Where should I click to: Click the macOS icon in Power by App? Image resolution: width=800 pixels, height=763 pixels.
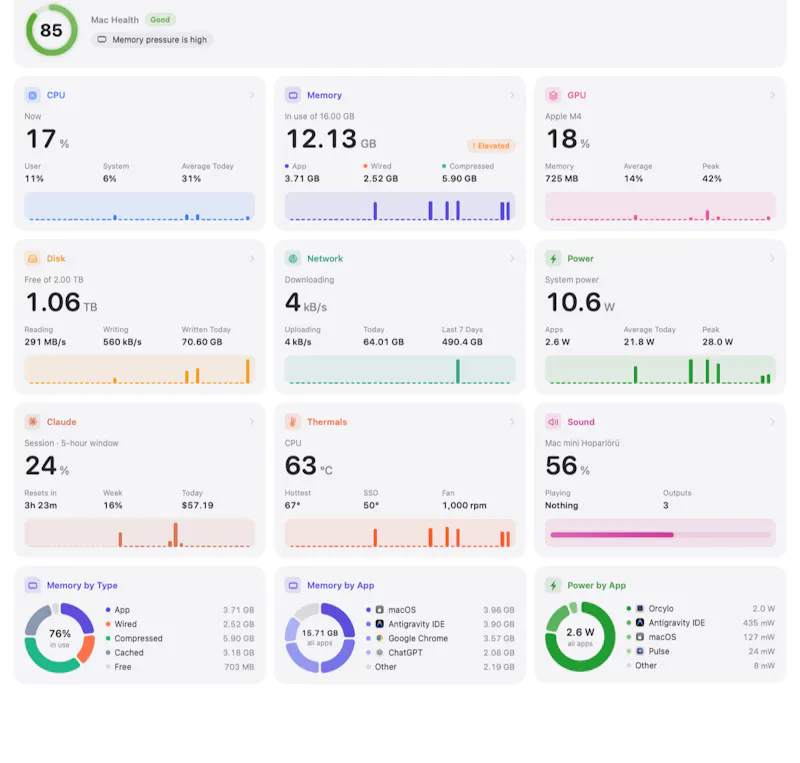640,637
